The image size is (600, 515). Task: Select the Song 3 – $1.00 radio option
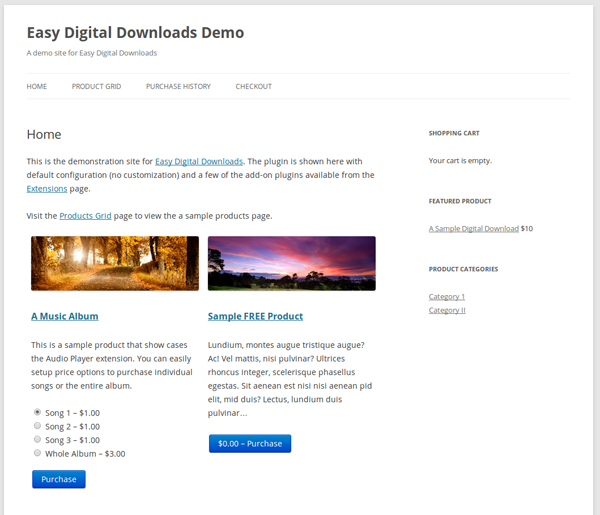(x=37, y=439)
